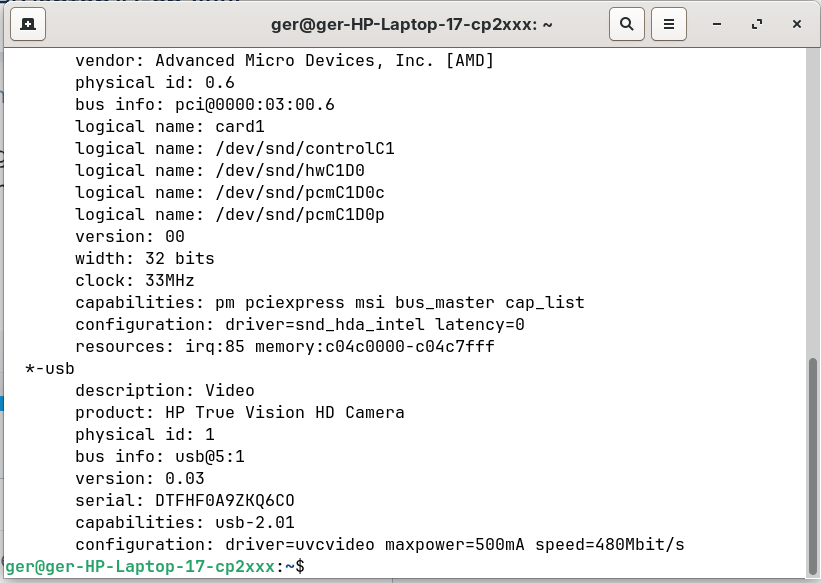
Task: Click the terminal vertical scrollbar thumb
Action: [x=813, y=460]
